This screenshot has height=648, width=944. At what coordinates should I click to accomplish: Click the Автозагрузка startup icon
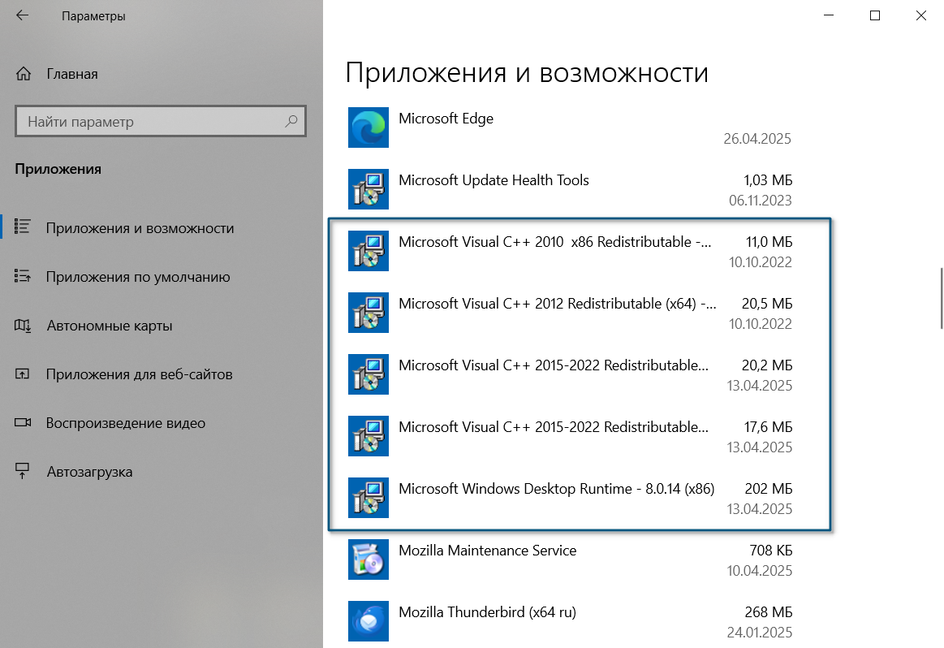point(22,471)
